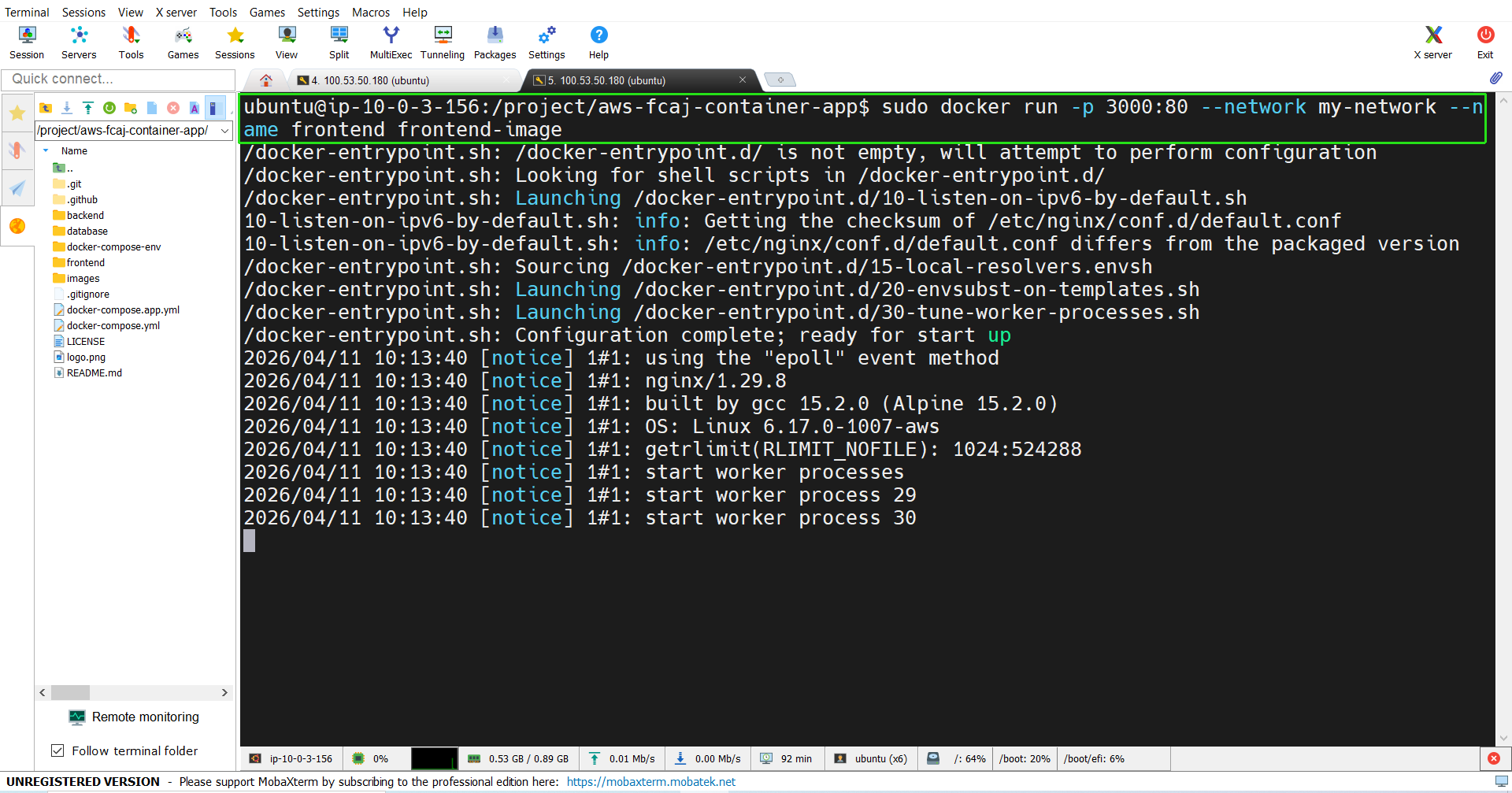Select the docker-compose.app.yml file
This screenshot has width=1512, height=793.
tap(117, 309)
